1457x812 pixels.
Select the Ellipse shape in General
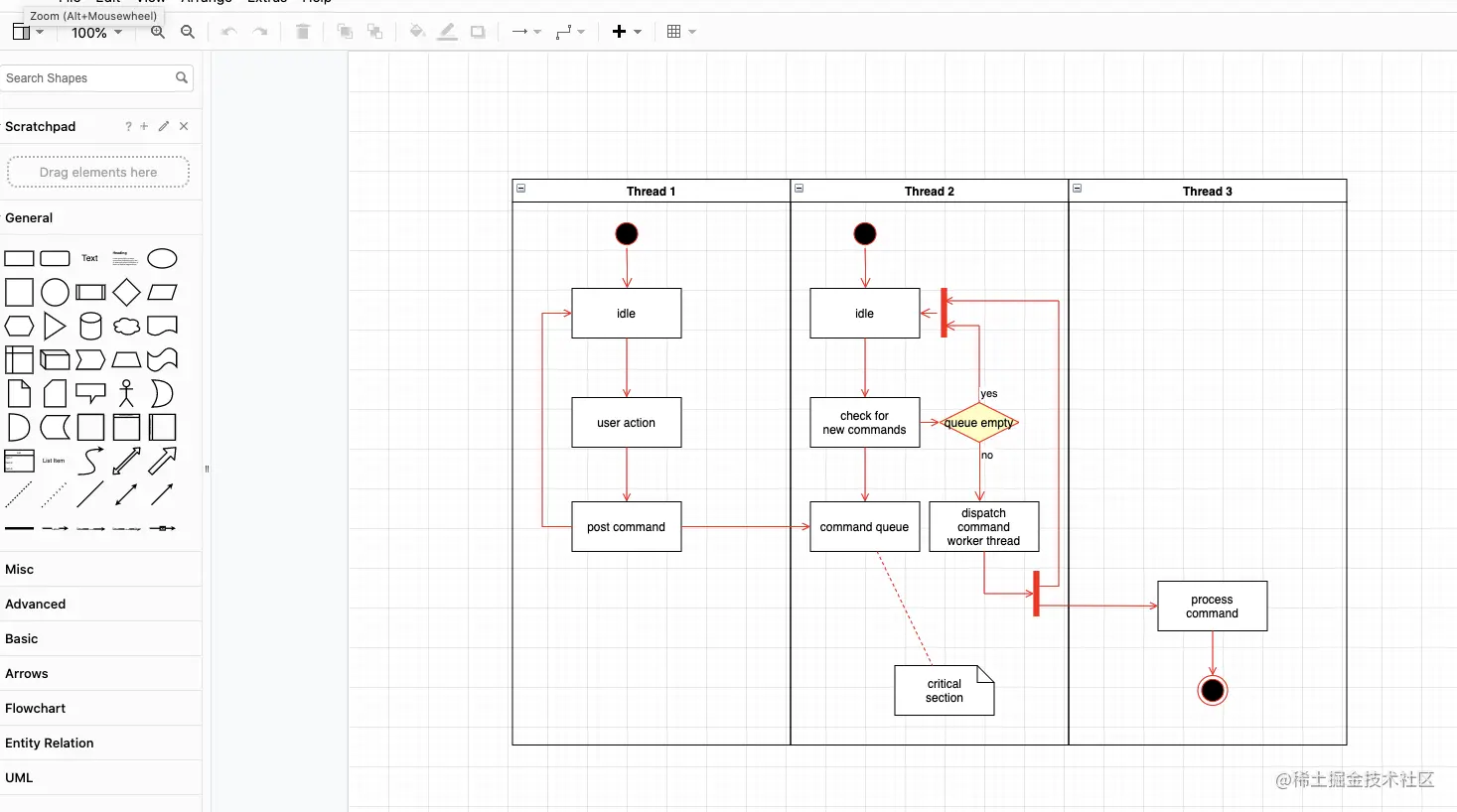click(x=162, y=259)
